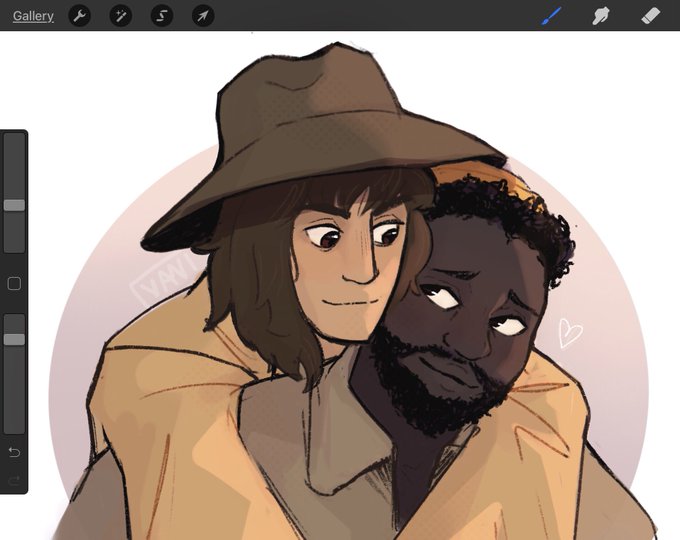Open the Actions wrench menu
This screenshot has width=680, height=540.
coord(79,16)
